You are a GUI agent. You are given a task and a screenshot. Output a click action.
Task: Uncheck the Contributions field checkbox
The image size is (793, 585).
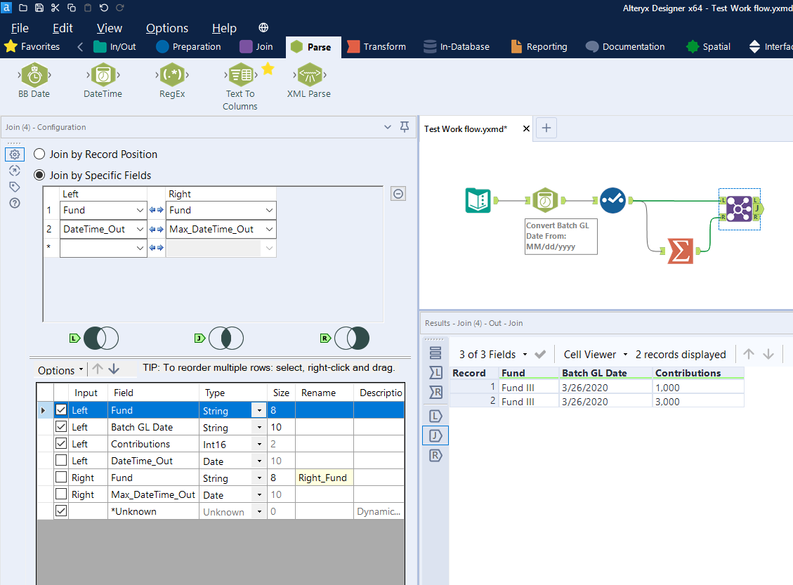61,443
